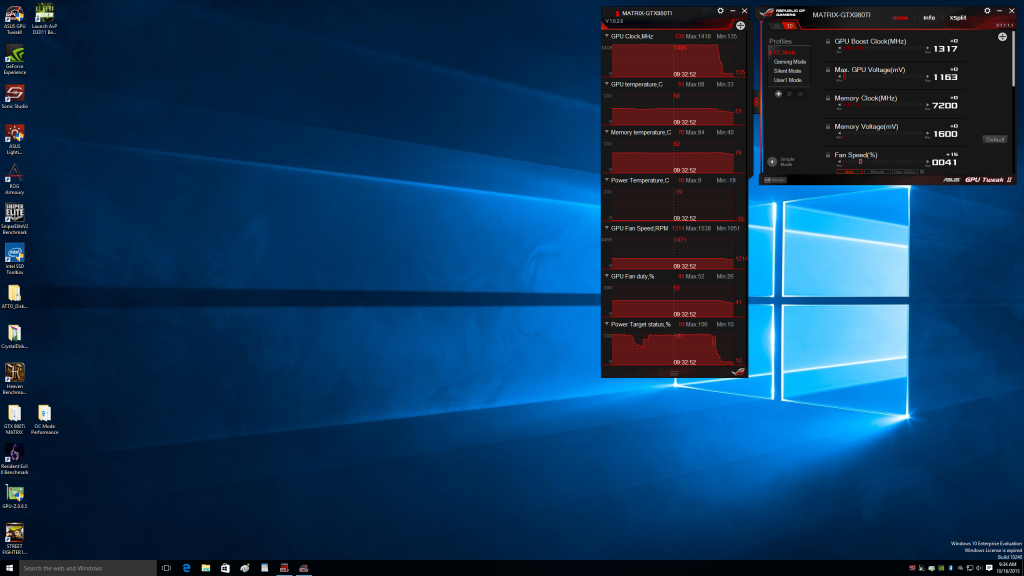Select the 3D tab
Image resolution: width=1024 pixels, height=576 pixels.
pyautogui.click(x=789, y=26)
